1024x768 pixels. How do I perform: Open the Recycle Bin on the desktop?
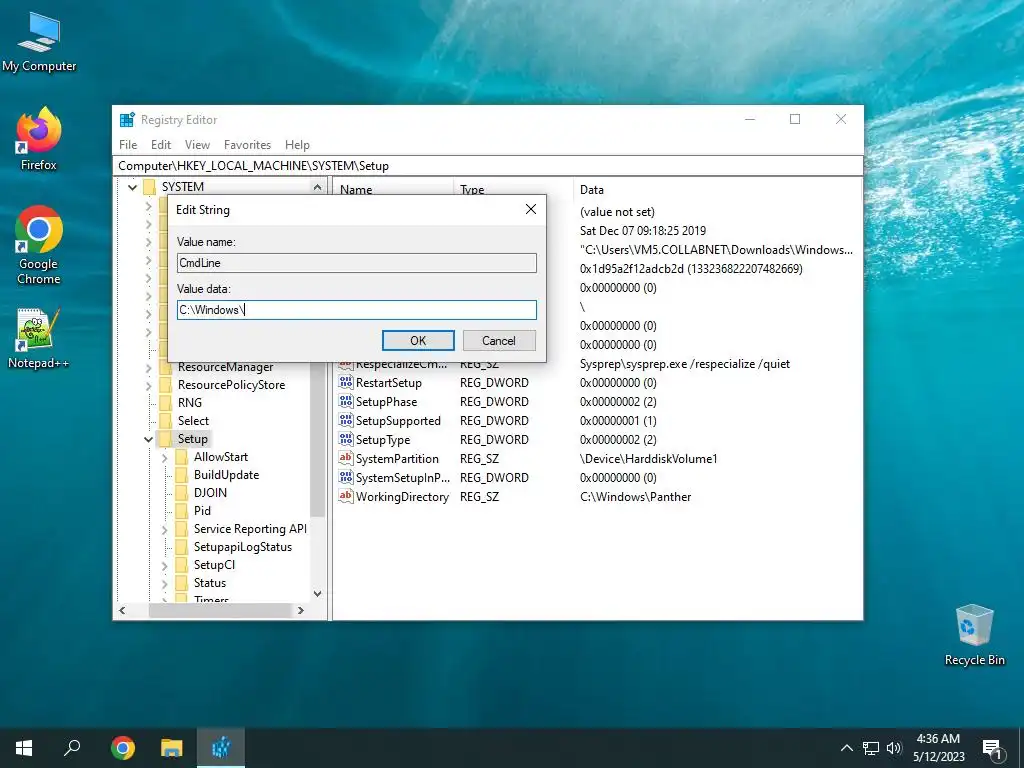pyautogui.click(x=974, y=635)
